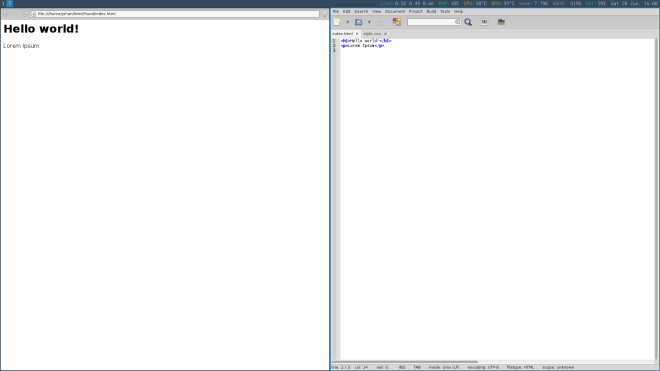Open the Tools menu
This screenshot has width=660, height=371.
[445, 11]
